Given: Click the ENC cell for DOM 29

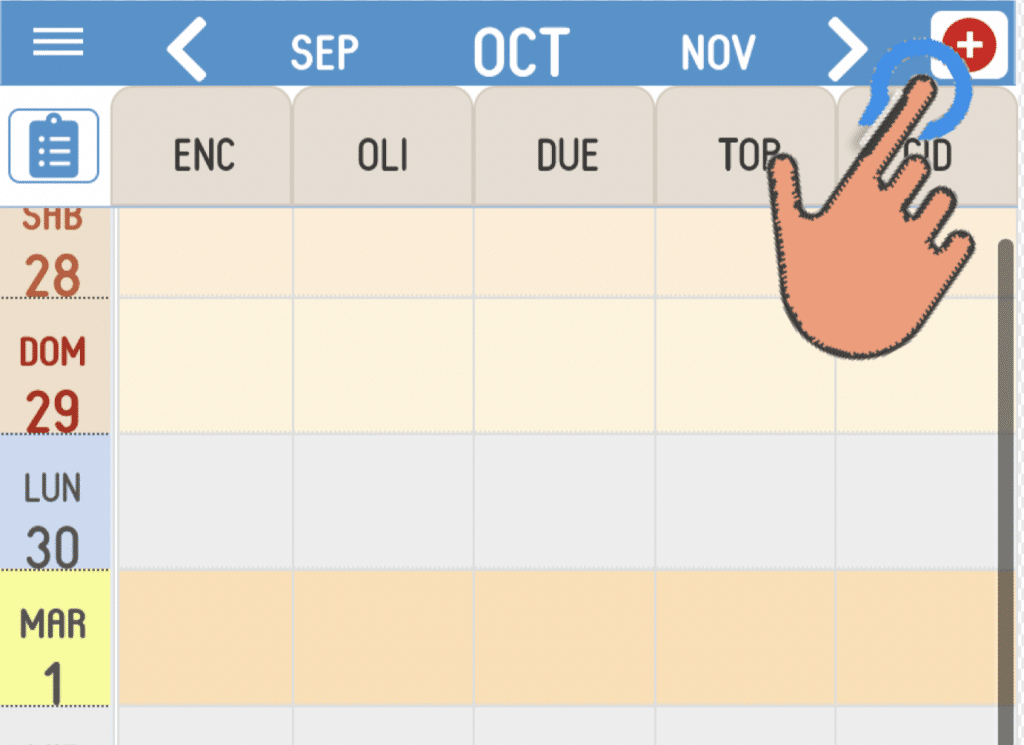Looking at the screenshot, I should tap(205, 365).
